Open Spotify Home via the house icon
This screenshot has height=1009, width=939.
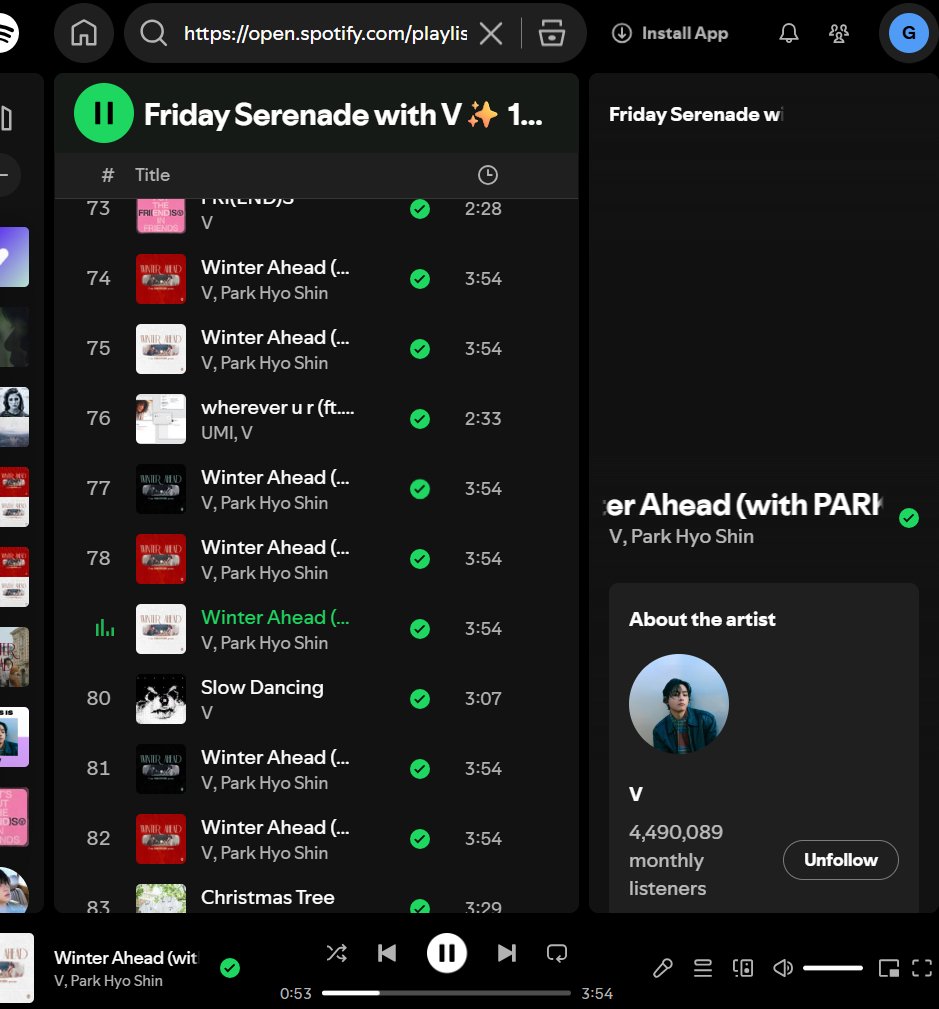tap(83, 33)
